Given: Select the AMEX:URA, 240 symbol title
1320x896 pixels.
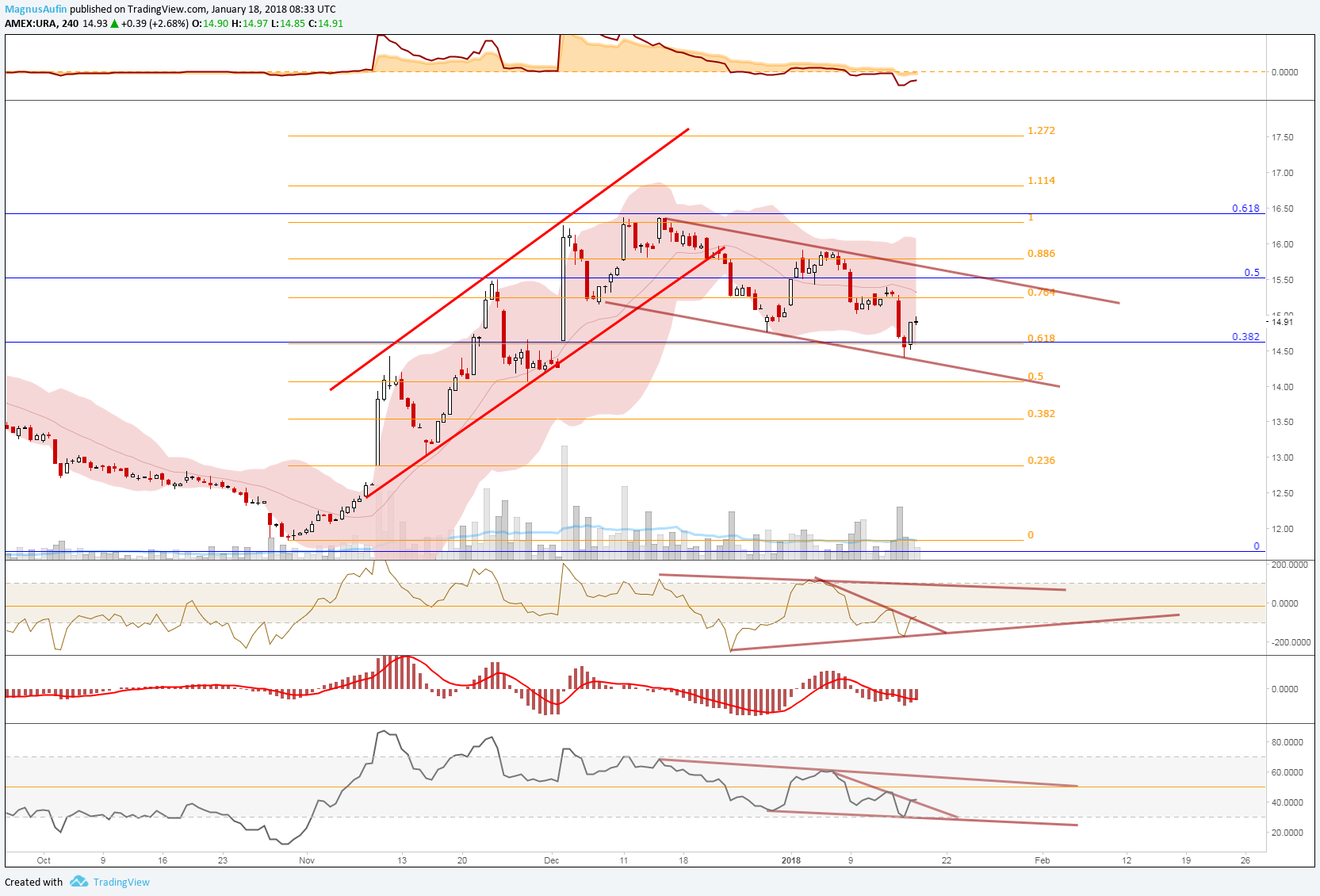Looking at the screenshot, I should pyautogui.click(x=42, y=24).
